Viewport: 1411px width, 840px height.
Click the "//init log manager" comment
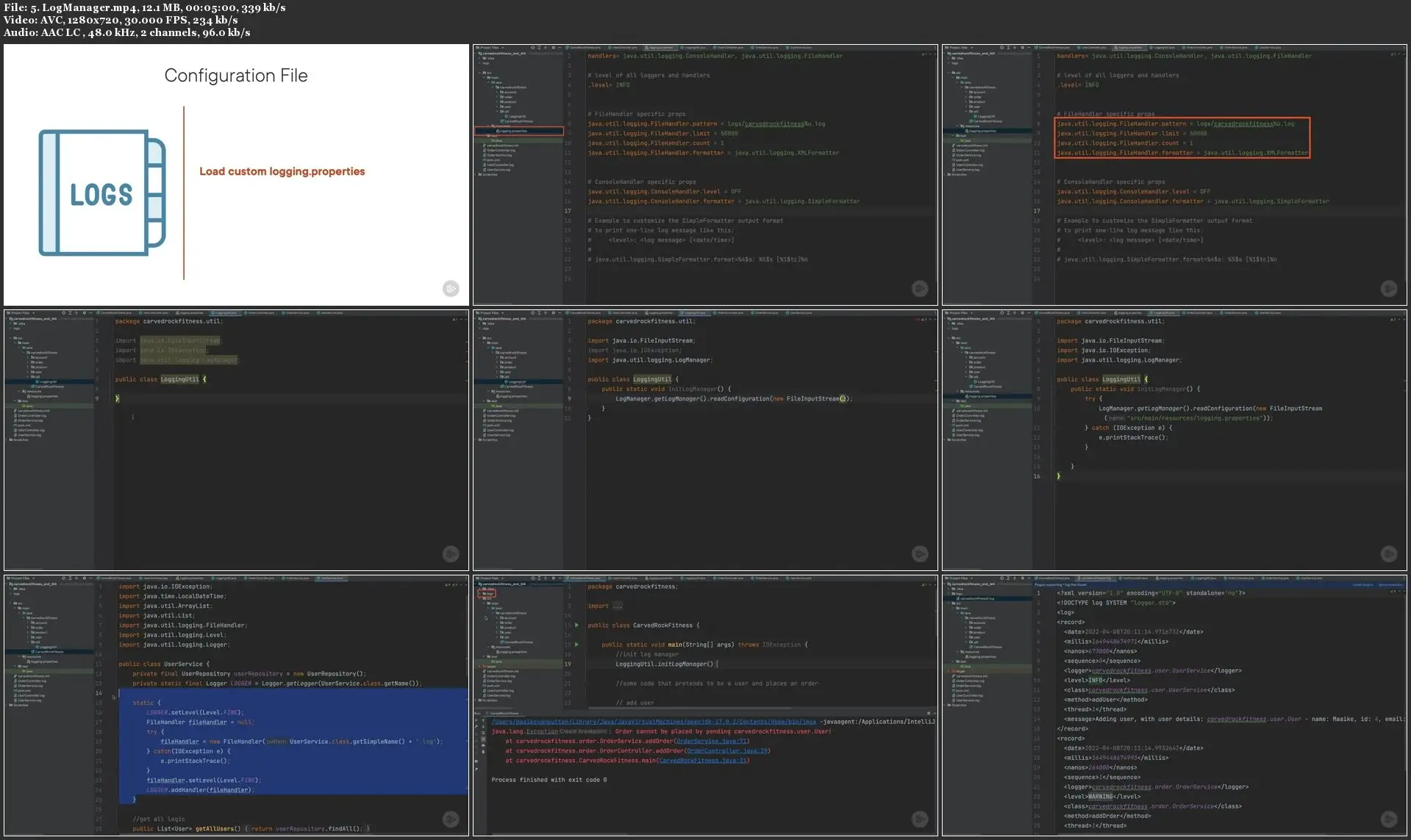[647, 654]
